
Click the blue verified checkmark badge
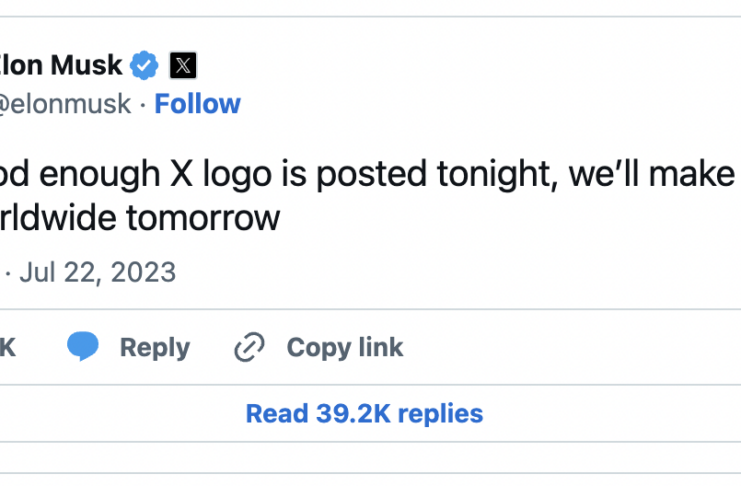146,66
